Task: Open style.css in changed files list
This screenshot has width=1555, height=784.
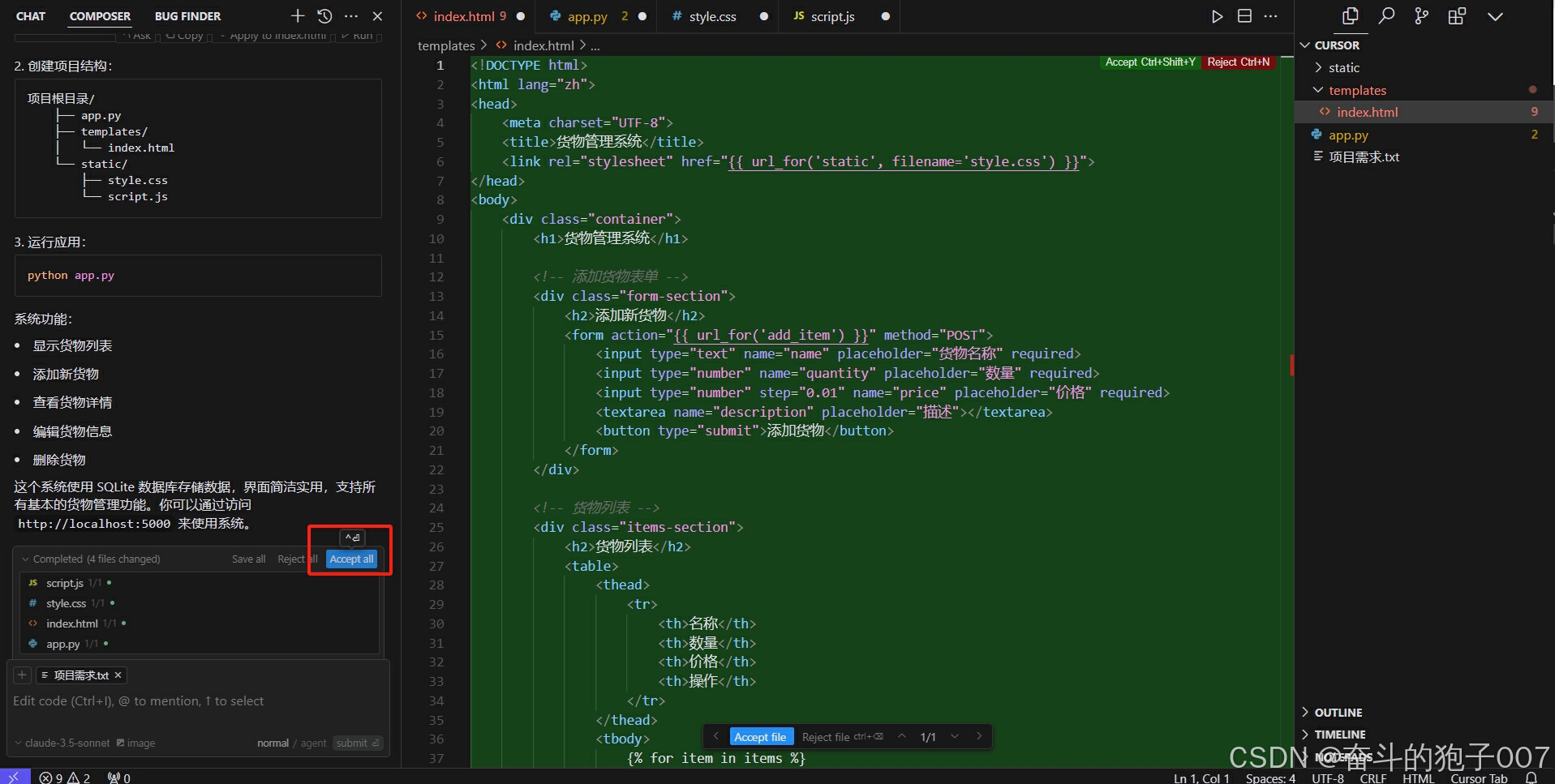Action: tap(66, 603)
